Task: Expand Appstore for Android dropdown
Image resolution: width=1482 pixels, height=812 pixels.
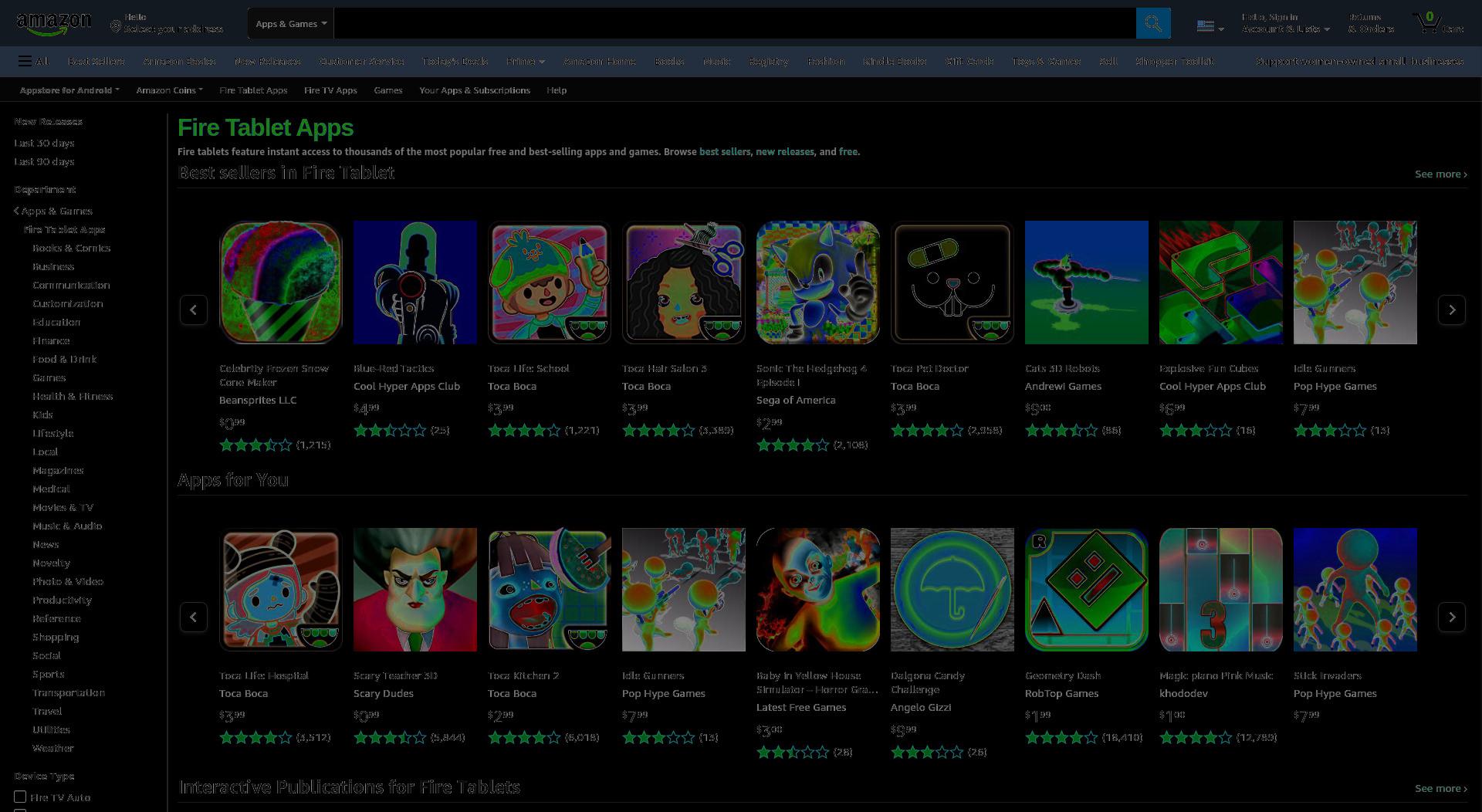Action: coord(69,90)
